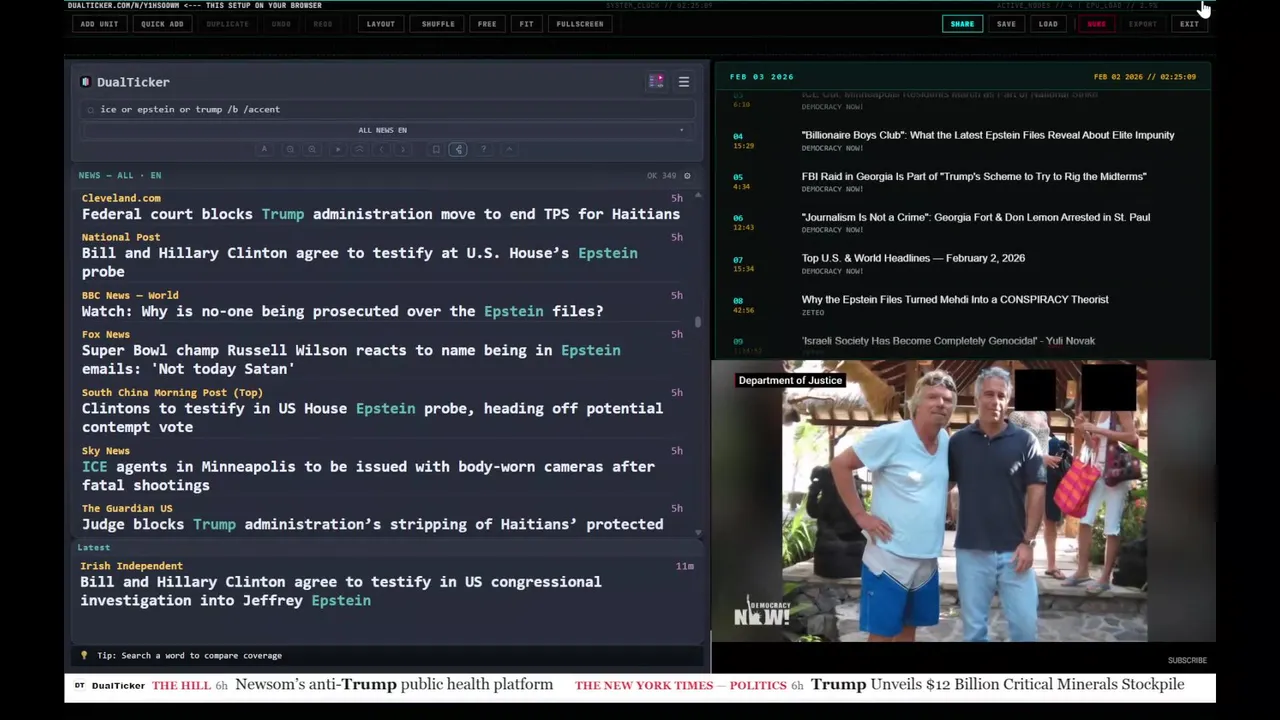Open the LAYOUT menu

(x=380, y=24)
